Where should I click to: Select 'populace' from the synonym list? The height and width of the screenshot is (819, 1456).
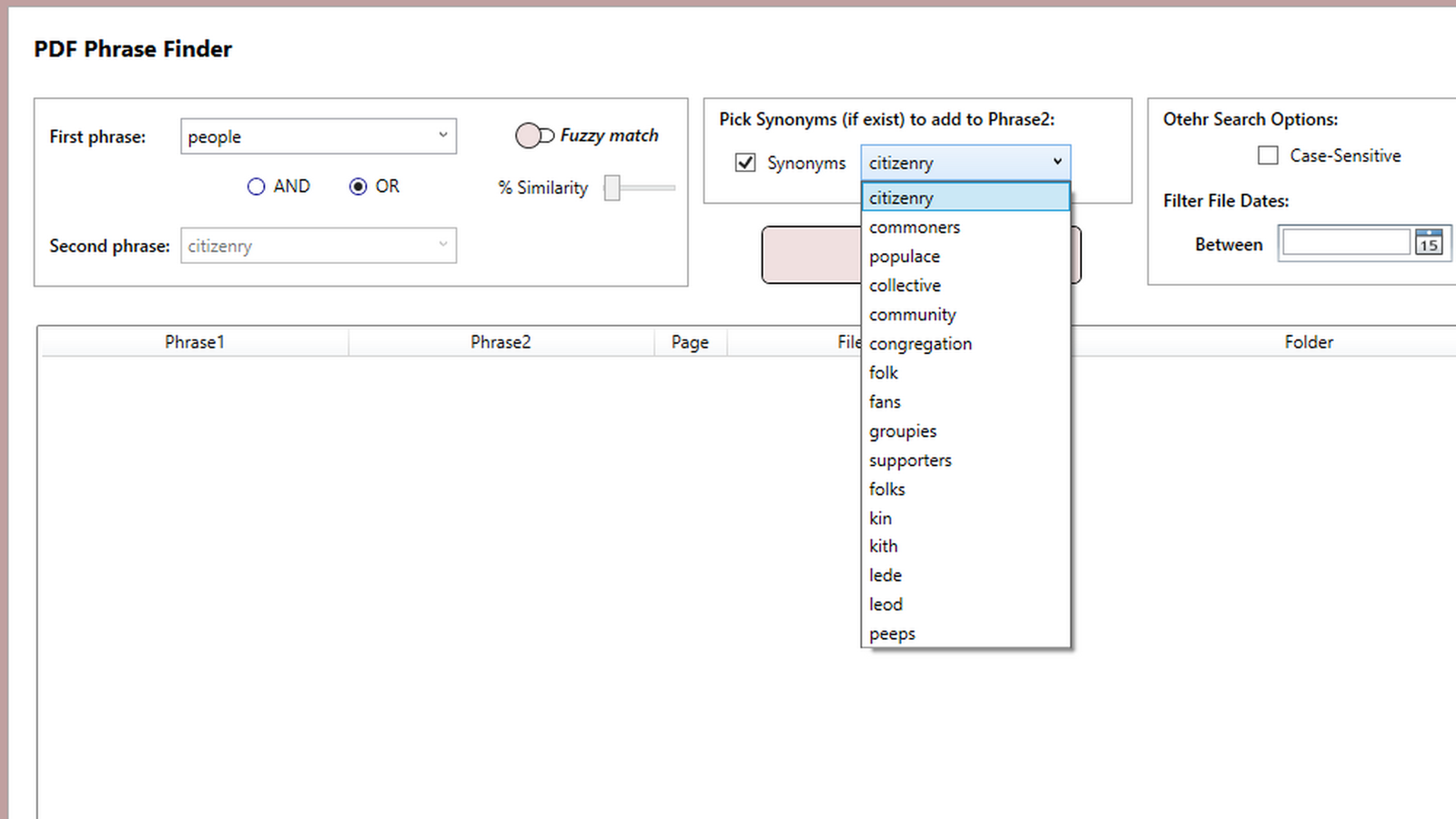(904, 256)
